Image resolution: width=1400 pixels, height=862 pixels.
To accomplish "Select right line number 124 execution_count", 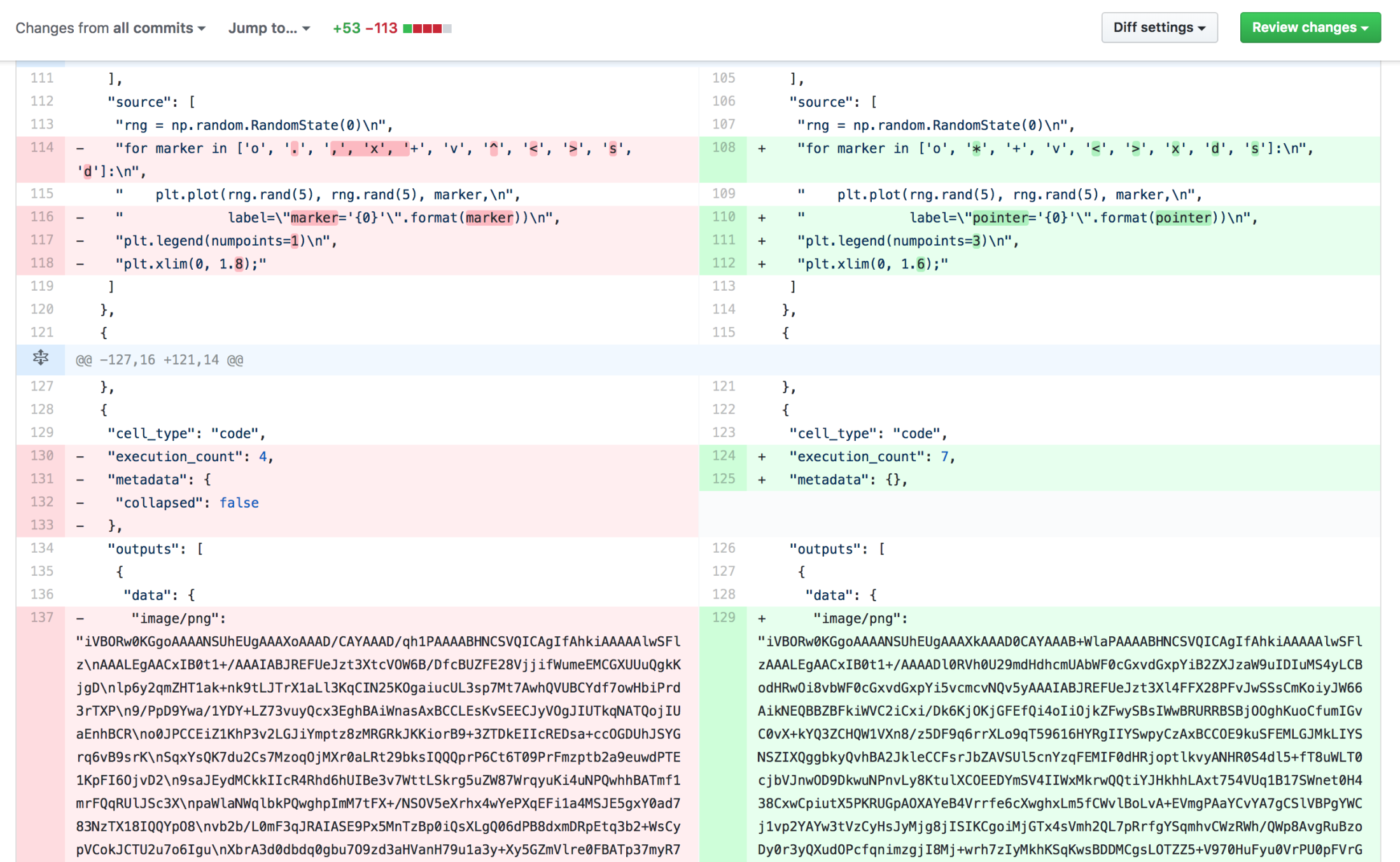I will coord(724,456).
